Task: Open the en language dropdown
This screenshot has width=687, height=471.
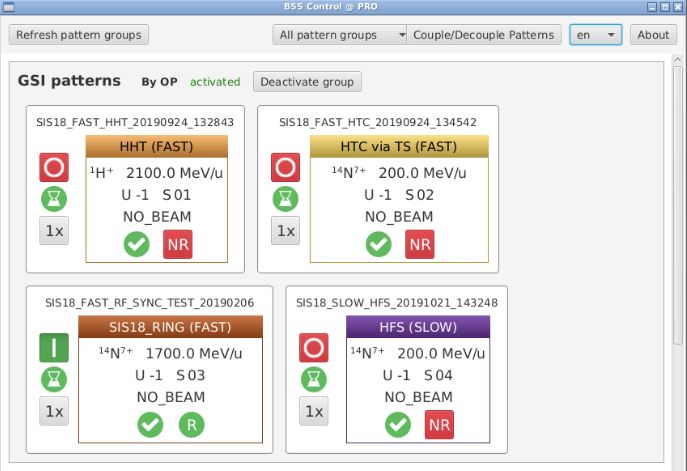Action: point(595,35)
